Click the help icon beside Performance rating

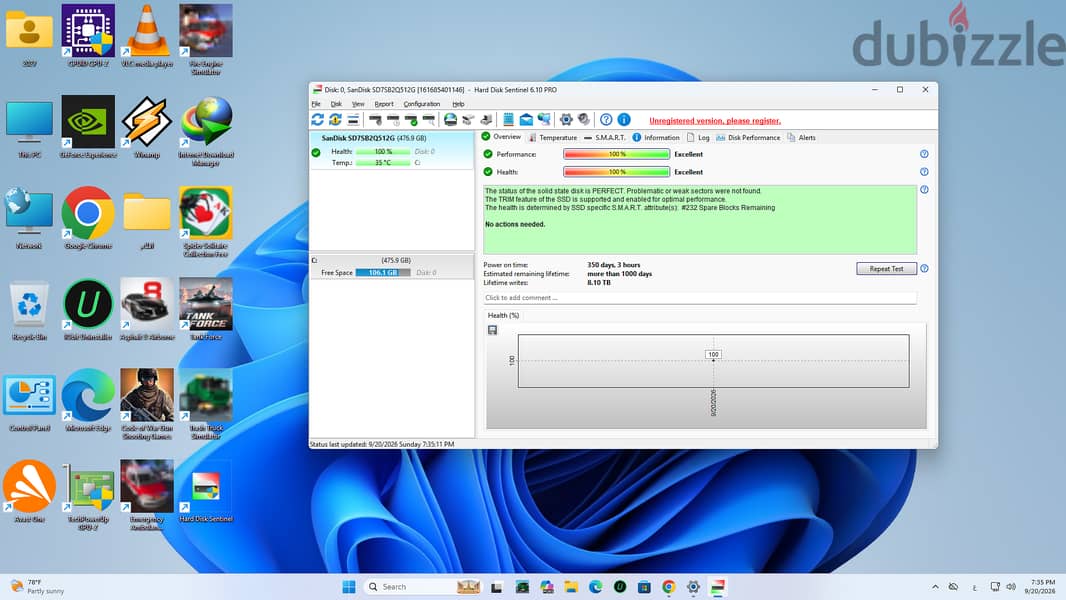[924, 154]
